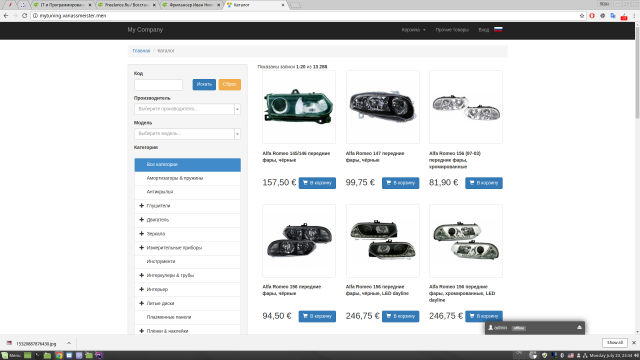Expand the Измерительные приборы category
This screenshot has width=640, height=360.
point(141,247)
